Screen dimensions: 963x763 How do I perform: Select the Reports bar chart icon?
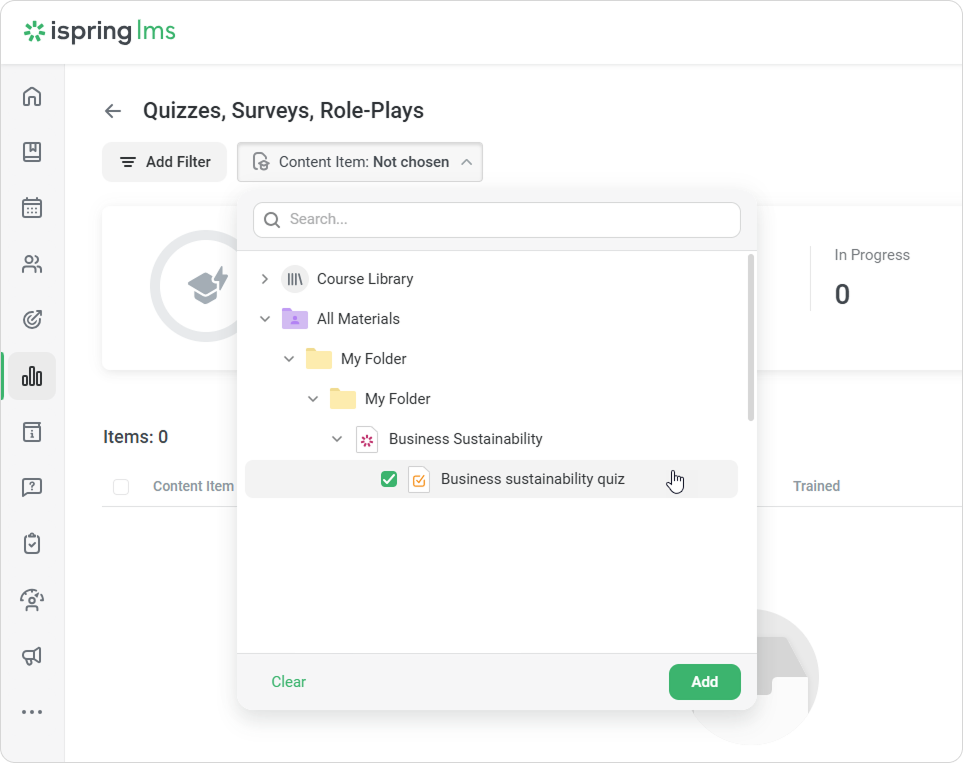tap(32, 376)
